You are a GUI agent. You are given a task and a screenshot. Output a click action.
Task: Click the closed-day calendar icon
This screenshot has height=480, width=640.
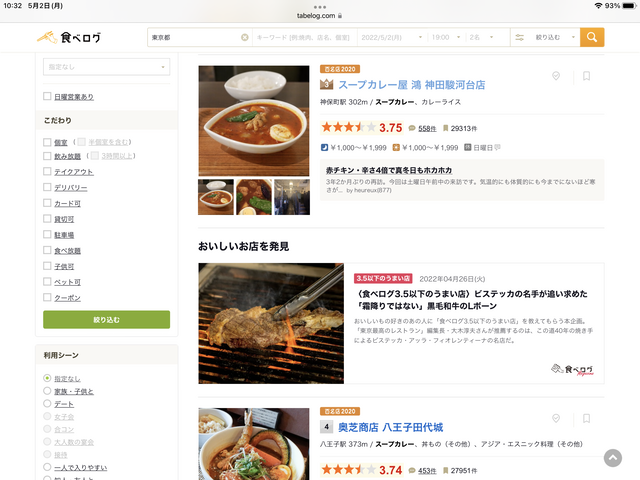467,147
